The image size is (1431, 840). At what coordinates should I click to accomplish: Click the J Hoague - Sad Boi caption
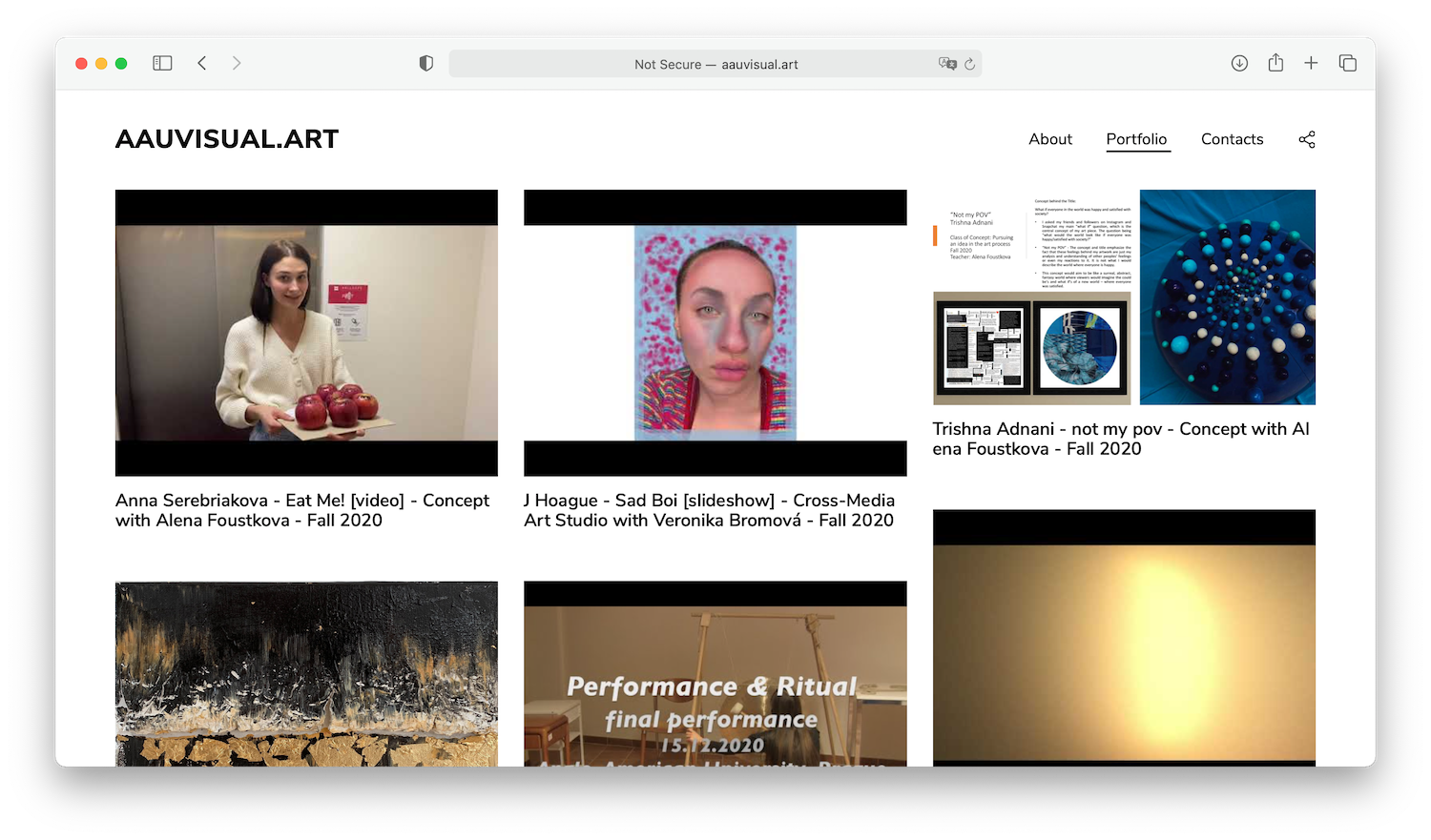[710, 510]
